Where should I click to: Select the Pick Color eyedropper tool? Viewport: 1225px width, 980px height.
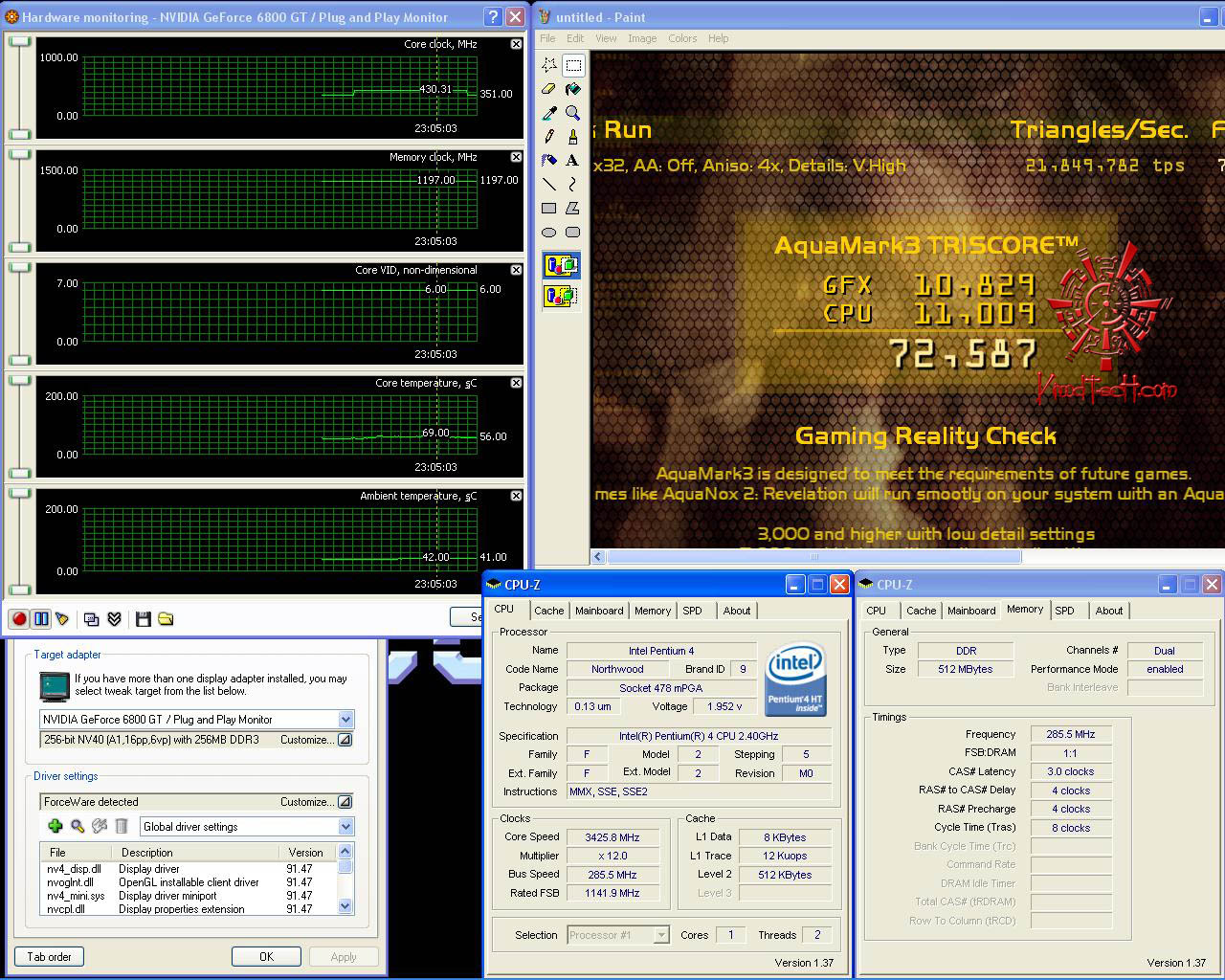click(x=548, y=113)
